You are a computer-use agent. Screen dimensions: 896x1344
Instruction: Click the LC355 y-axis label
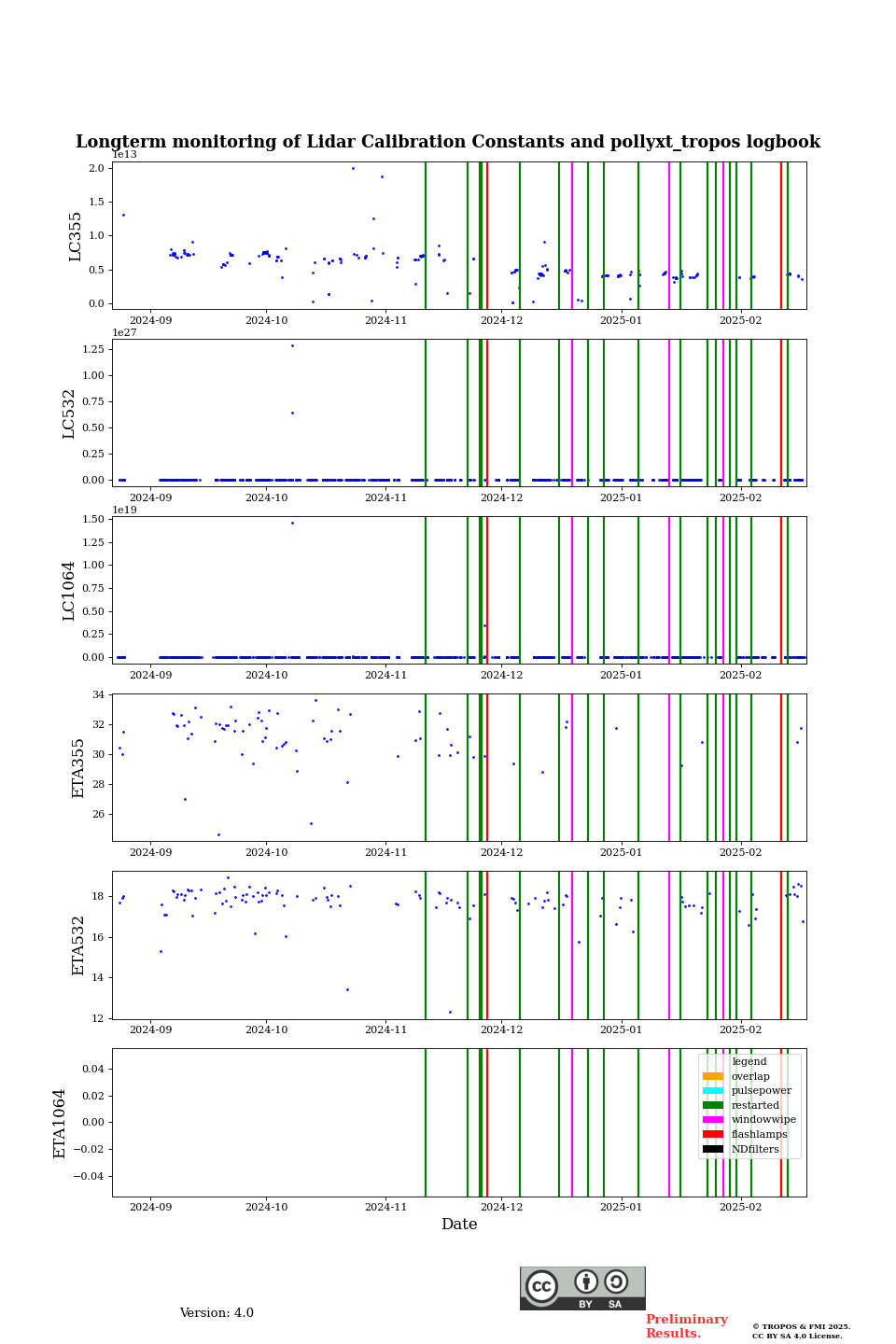76,236
